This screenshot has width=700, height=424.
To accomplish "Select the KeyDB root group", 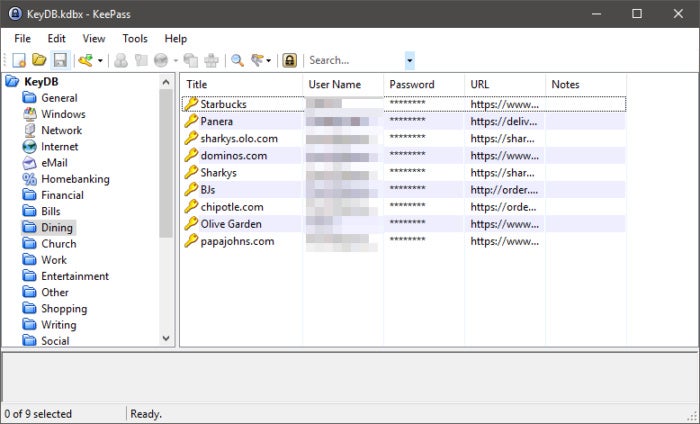I will (41, 82).
